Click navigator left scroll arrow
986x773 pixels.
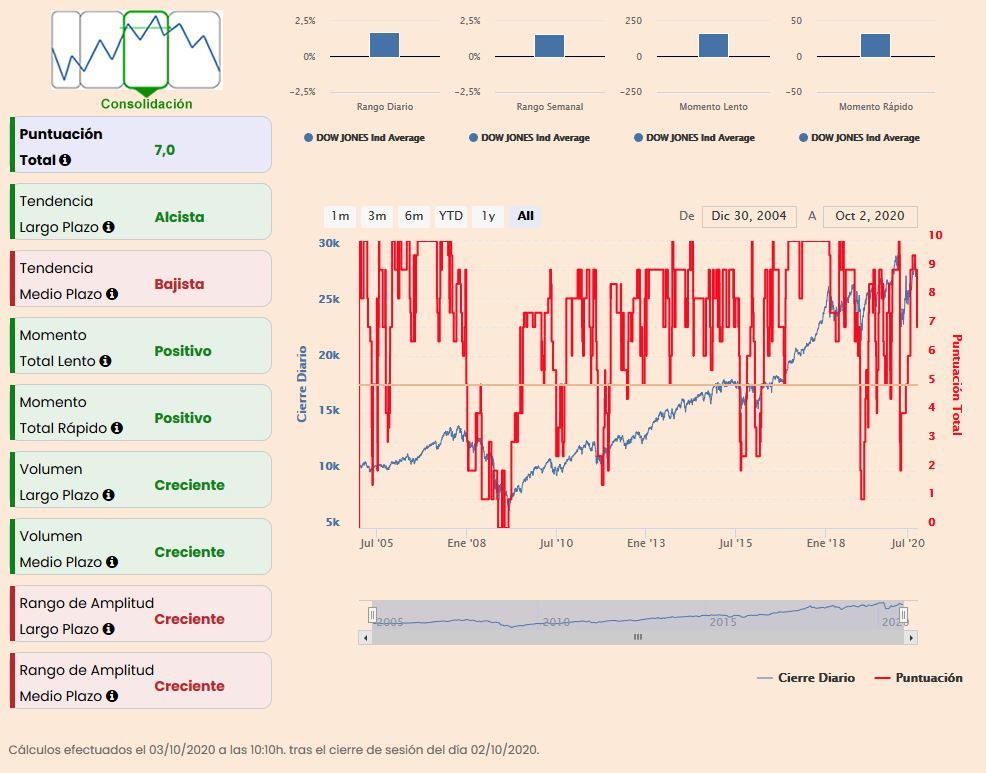tap(365, 638)
